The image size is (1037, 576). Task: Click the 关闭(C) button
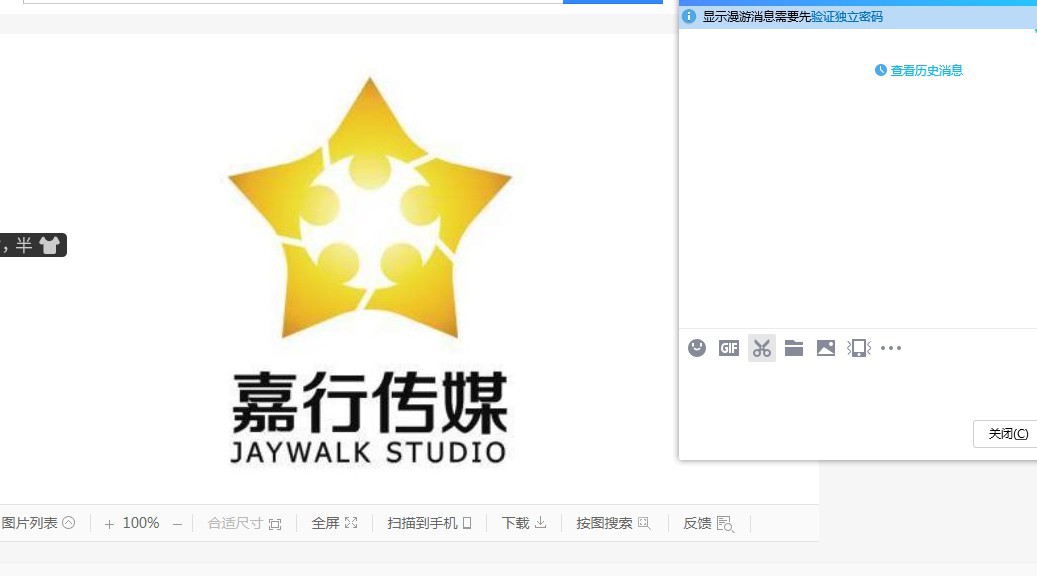tap(1007, 434)
